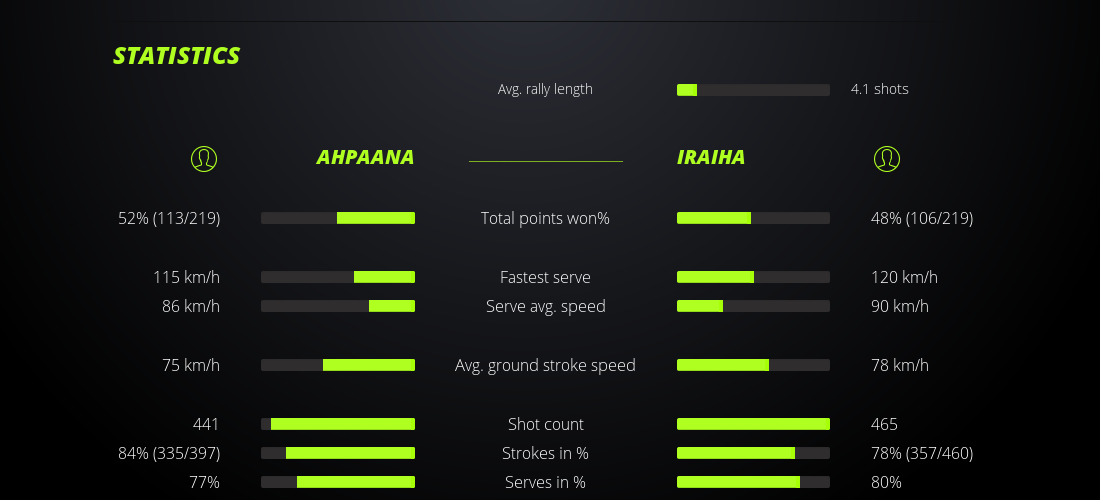
Task: Click Iraiha's ground stroke speed bar
Action: (x=753, y=365)
